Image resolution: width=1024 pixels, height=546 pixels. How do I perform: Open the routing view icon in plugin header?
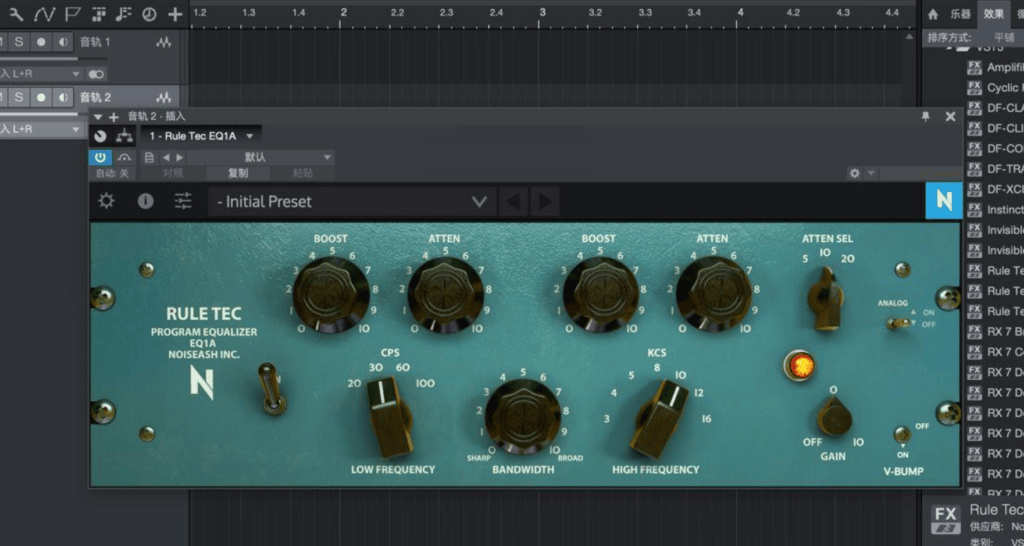click(x=124, y=136)
